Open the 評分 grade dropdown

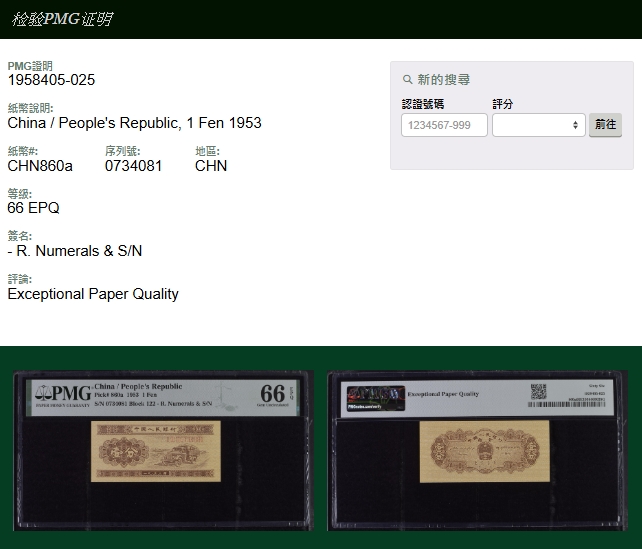coord(538,125)
